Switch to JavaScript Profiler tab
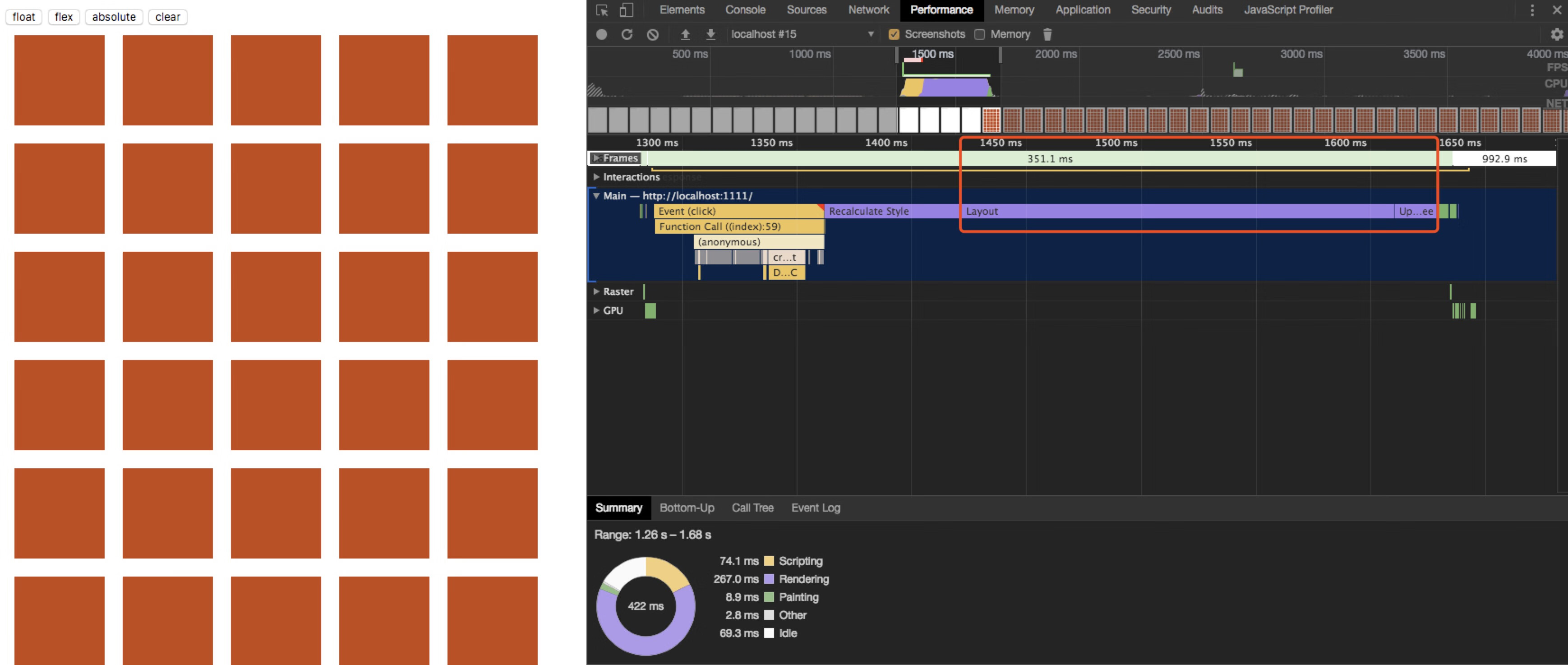Viewport: 1568px width, 665px height. [x=1288, y=10]
